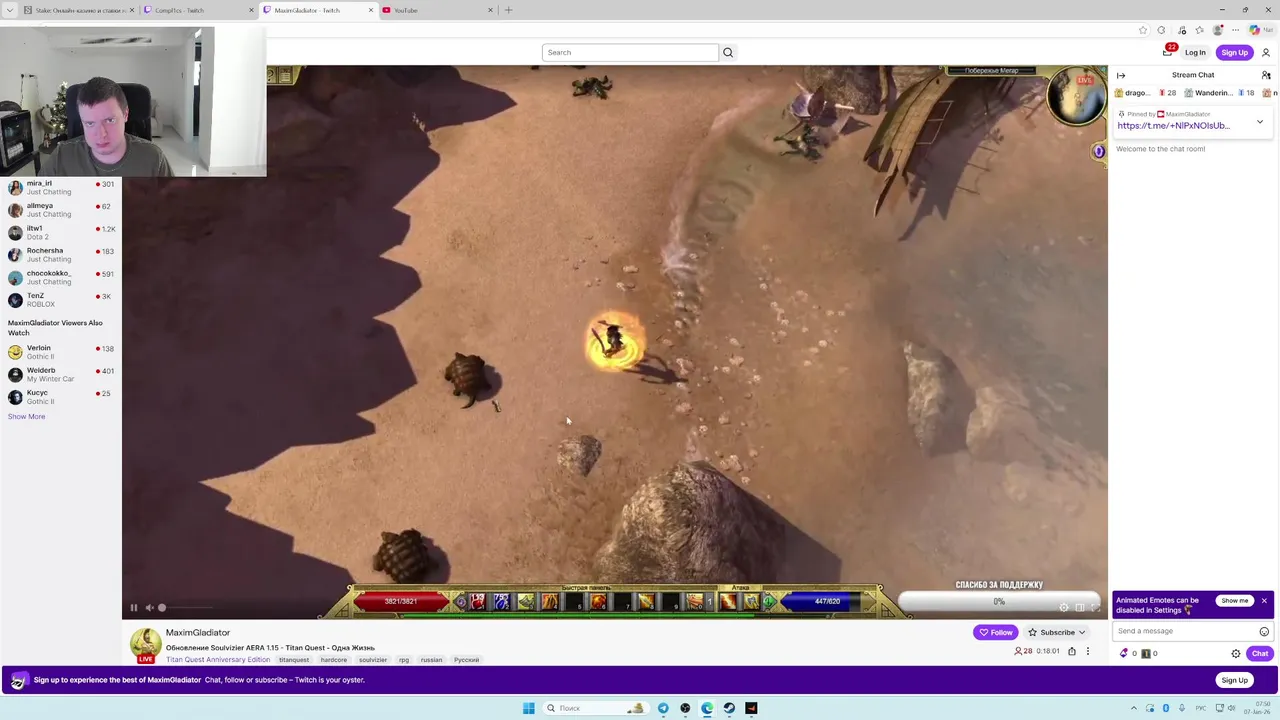
Task: Open MaximGladiator channel avatar
Action: click(146, 643)
